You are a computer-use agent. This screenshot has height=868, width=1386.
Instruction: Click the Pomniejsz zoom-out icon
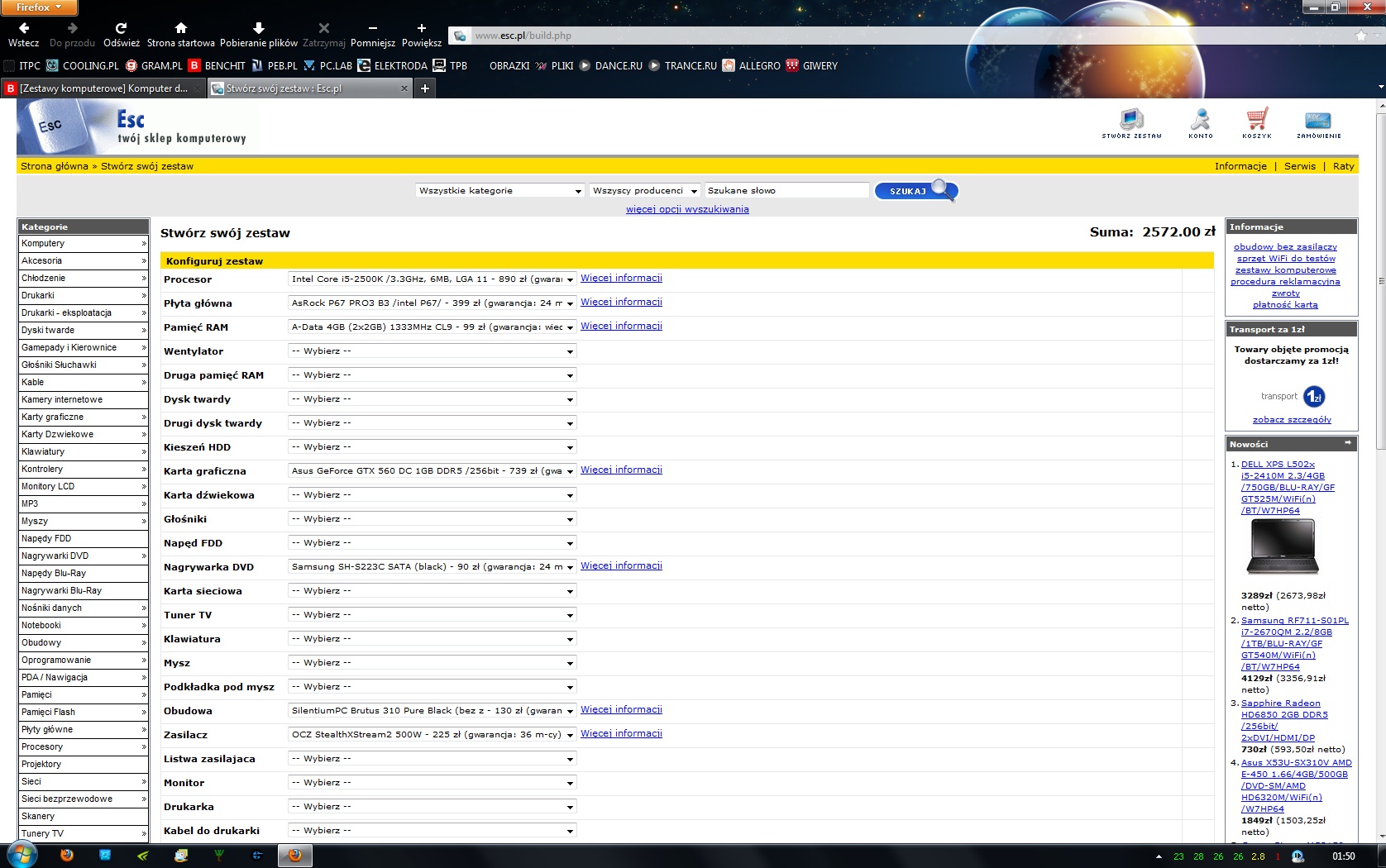[x=373, y=28]
